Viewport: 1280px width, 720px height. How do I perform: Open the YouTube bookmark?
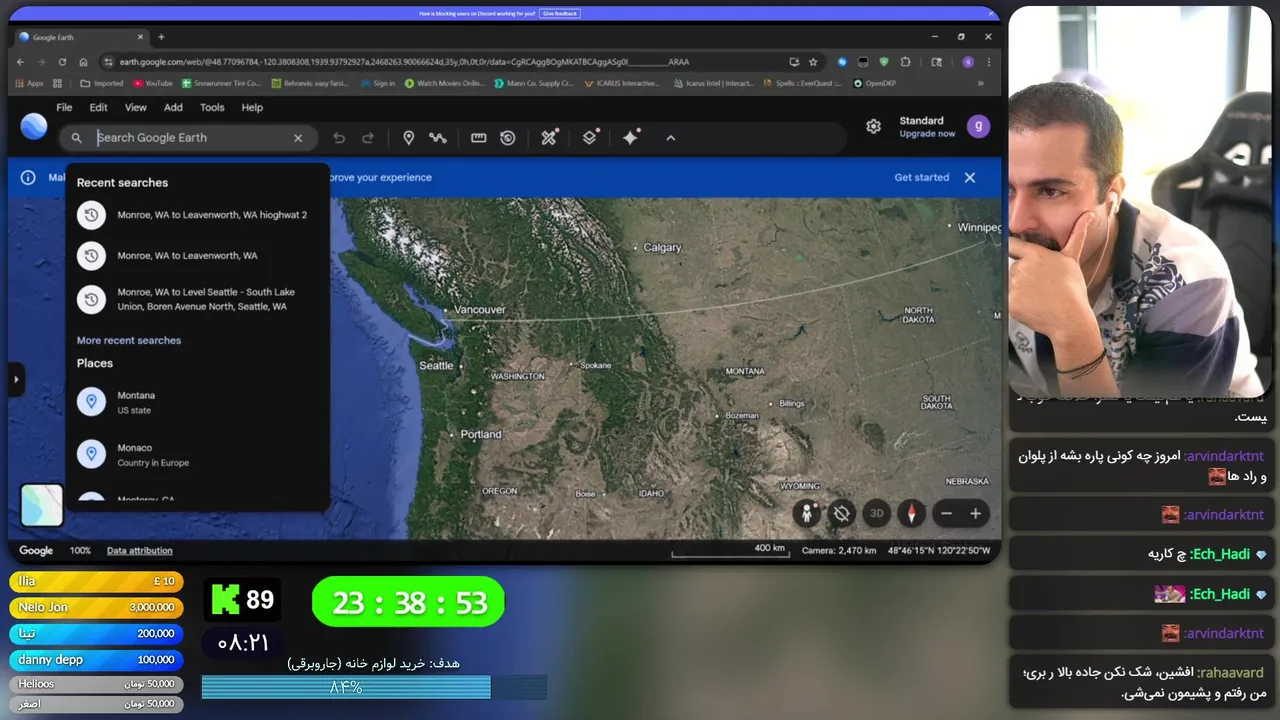[153, 84]
